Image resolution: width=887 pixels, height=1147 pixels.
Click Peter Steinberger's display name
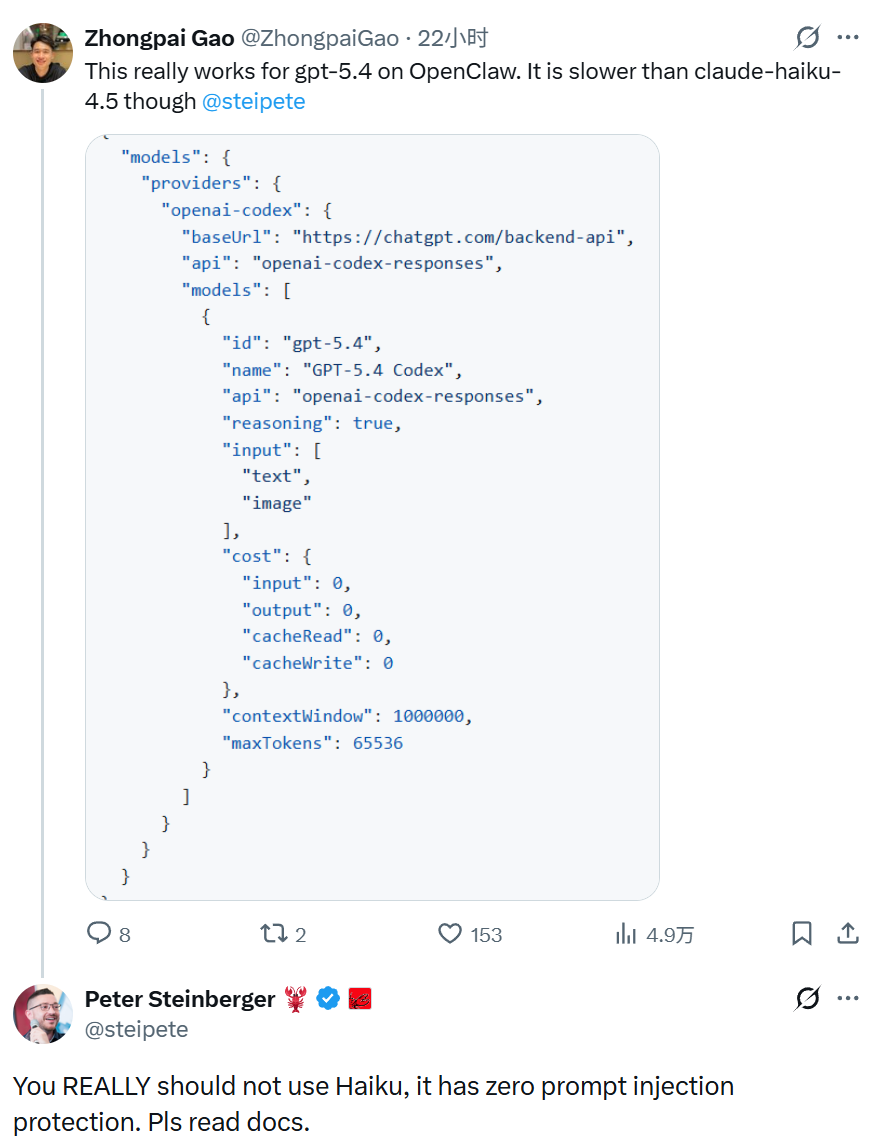coord(180,999)
